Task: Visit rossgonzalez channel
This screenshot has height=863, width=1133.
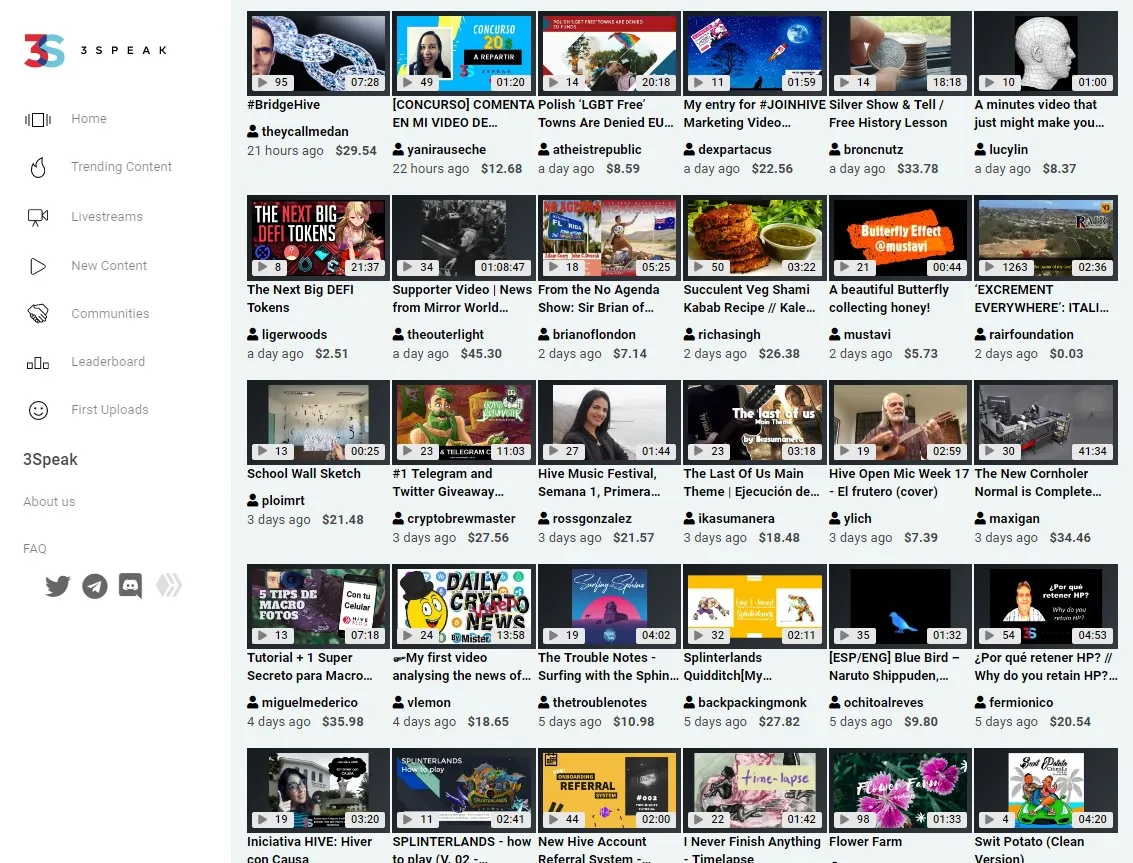Action: 592,519
